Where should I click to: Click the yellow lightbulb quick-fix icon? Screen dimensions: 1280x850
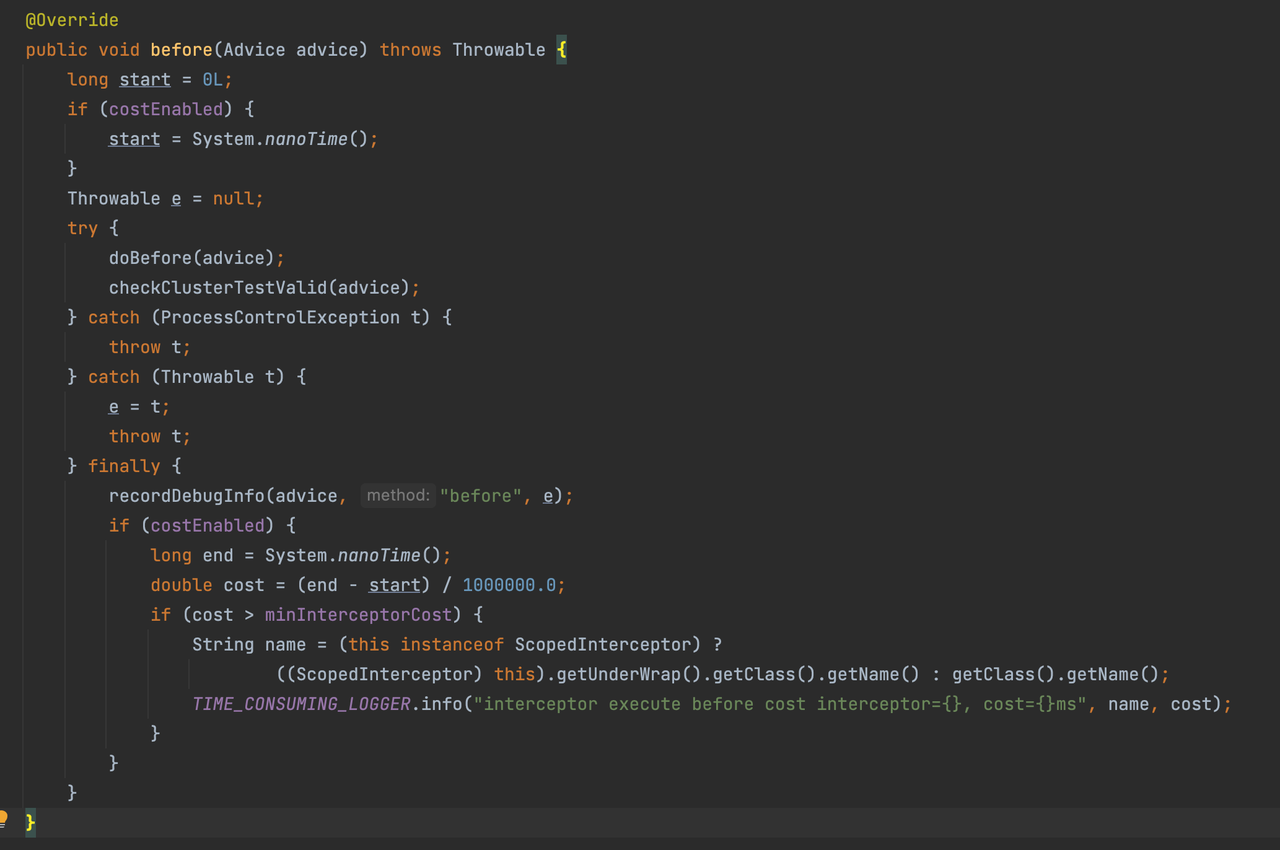click(x=3, y=819)
